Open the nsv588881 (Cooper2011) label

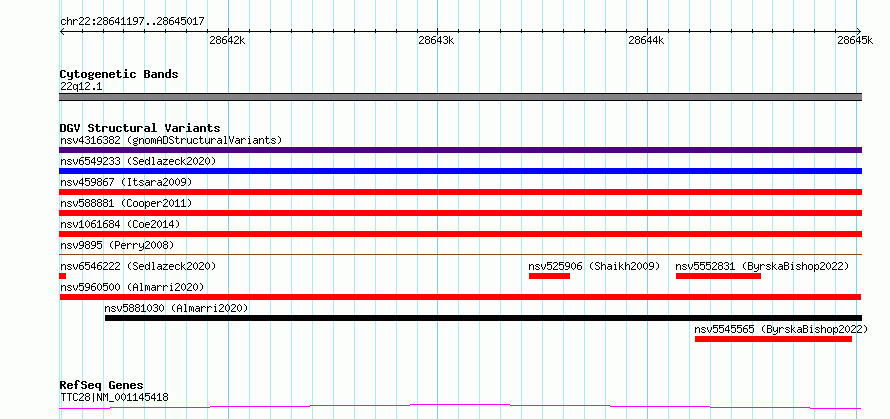[126, 203]
